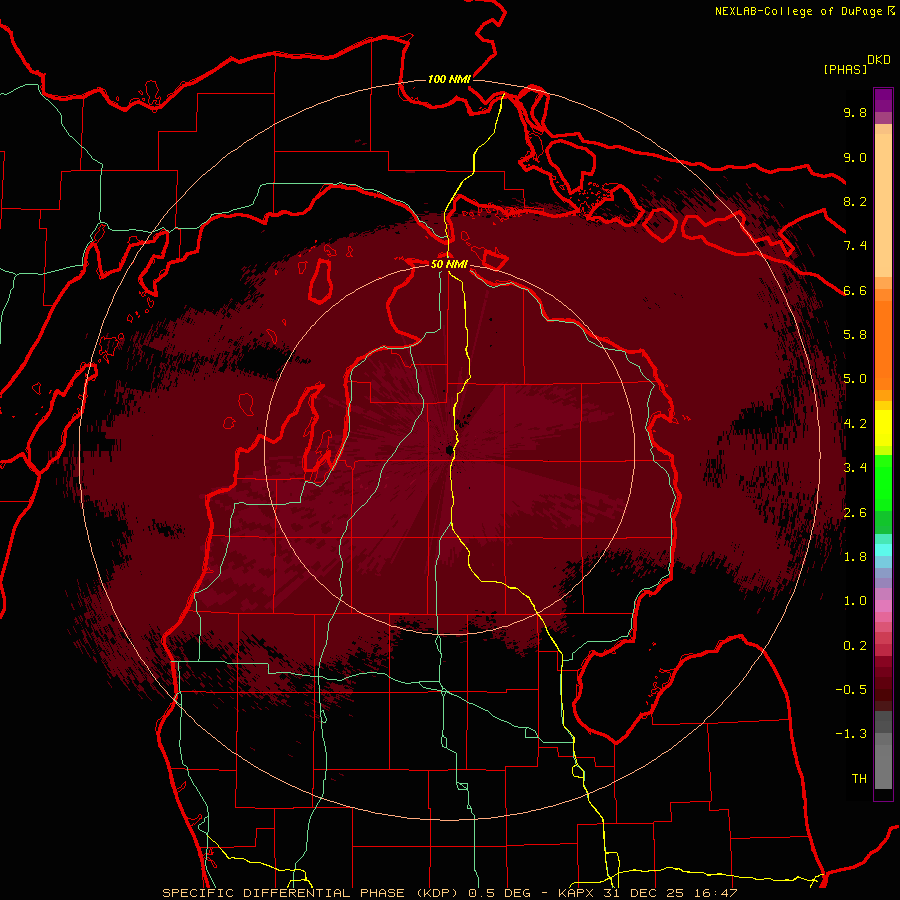Click the KAPX radar site dot at map center

click(449, 450)
